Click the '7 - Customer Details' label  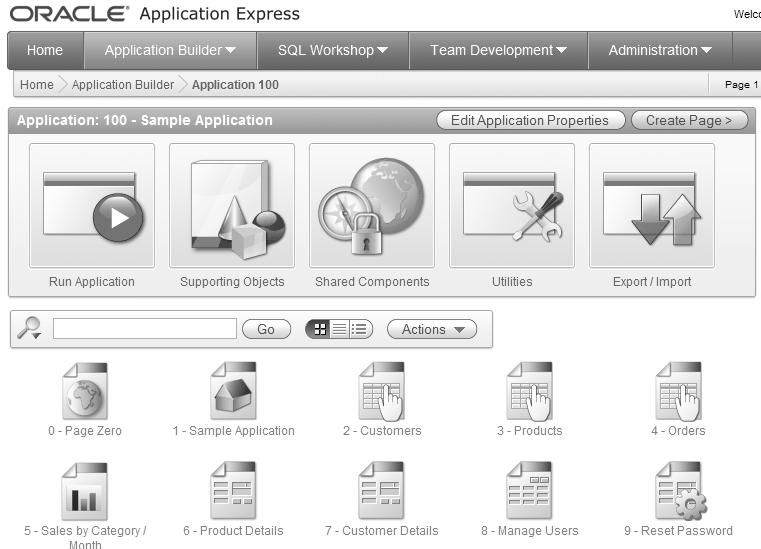(x=381, y=531)
